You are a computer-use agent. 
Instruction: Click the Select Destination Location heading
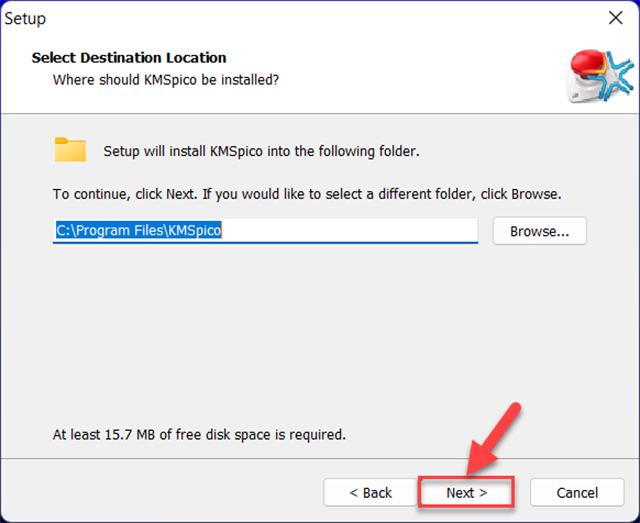coord(129,58)
